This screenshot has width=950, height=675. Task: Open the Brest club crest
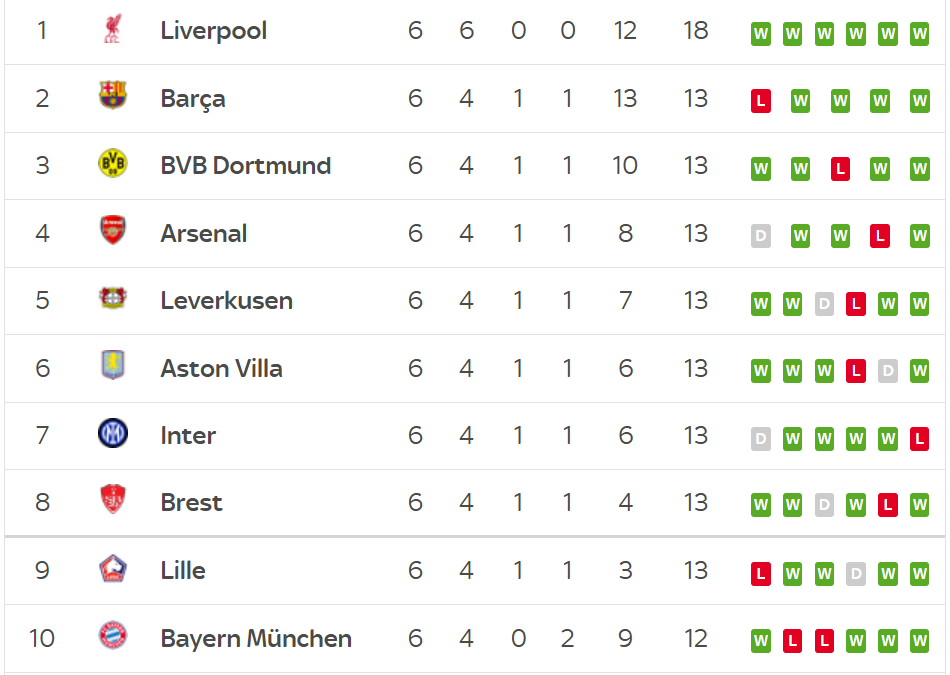pos(113,502)
